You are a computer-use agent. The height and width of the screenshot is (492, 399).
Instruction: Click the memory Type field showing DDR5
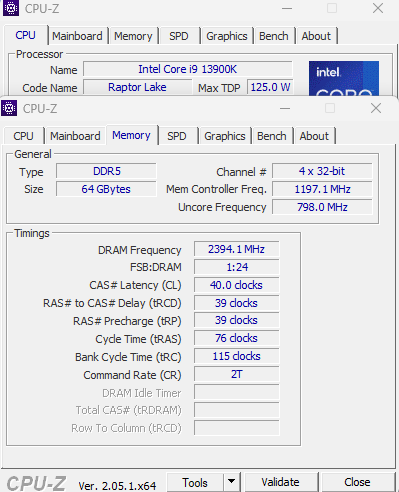coord(106,171)
